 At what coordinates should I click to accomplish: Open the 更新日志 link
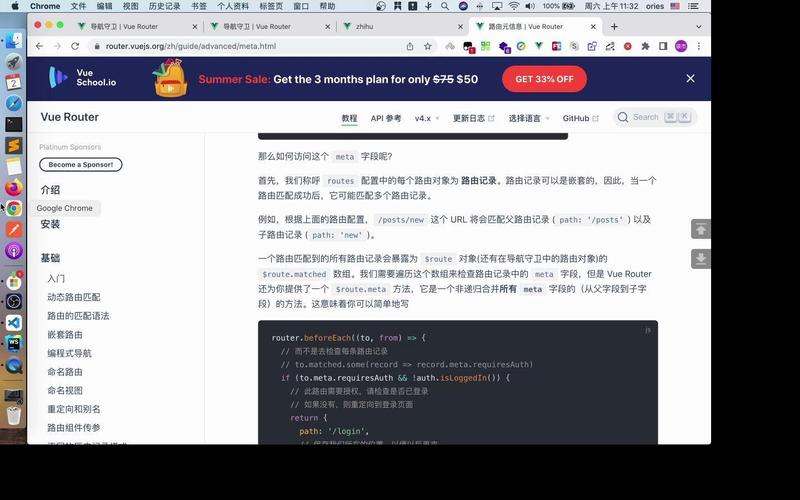point(473,118)
